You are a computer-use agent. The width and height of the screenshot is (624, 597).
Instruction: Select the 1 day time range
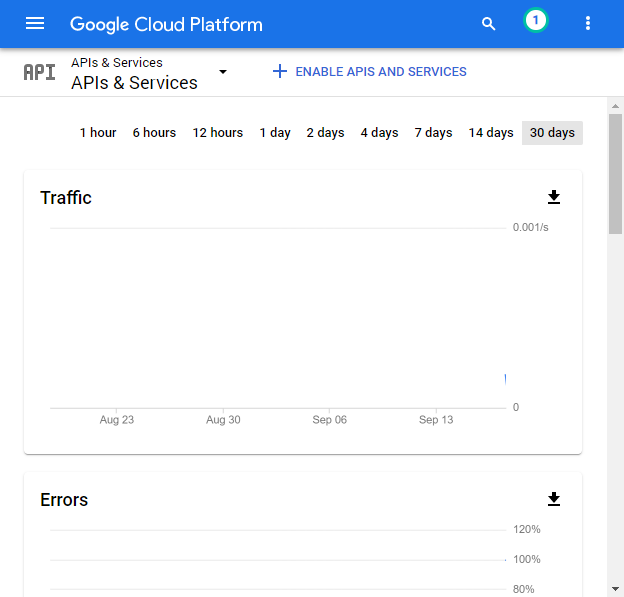[x=275, y=133]
